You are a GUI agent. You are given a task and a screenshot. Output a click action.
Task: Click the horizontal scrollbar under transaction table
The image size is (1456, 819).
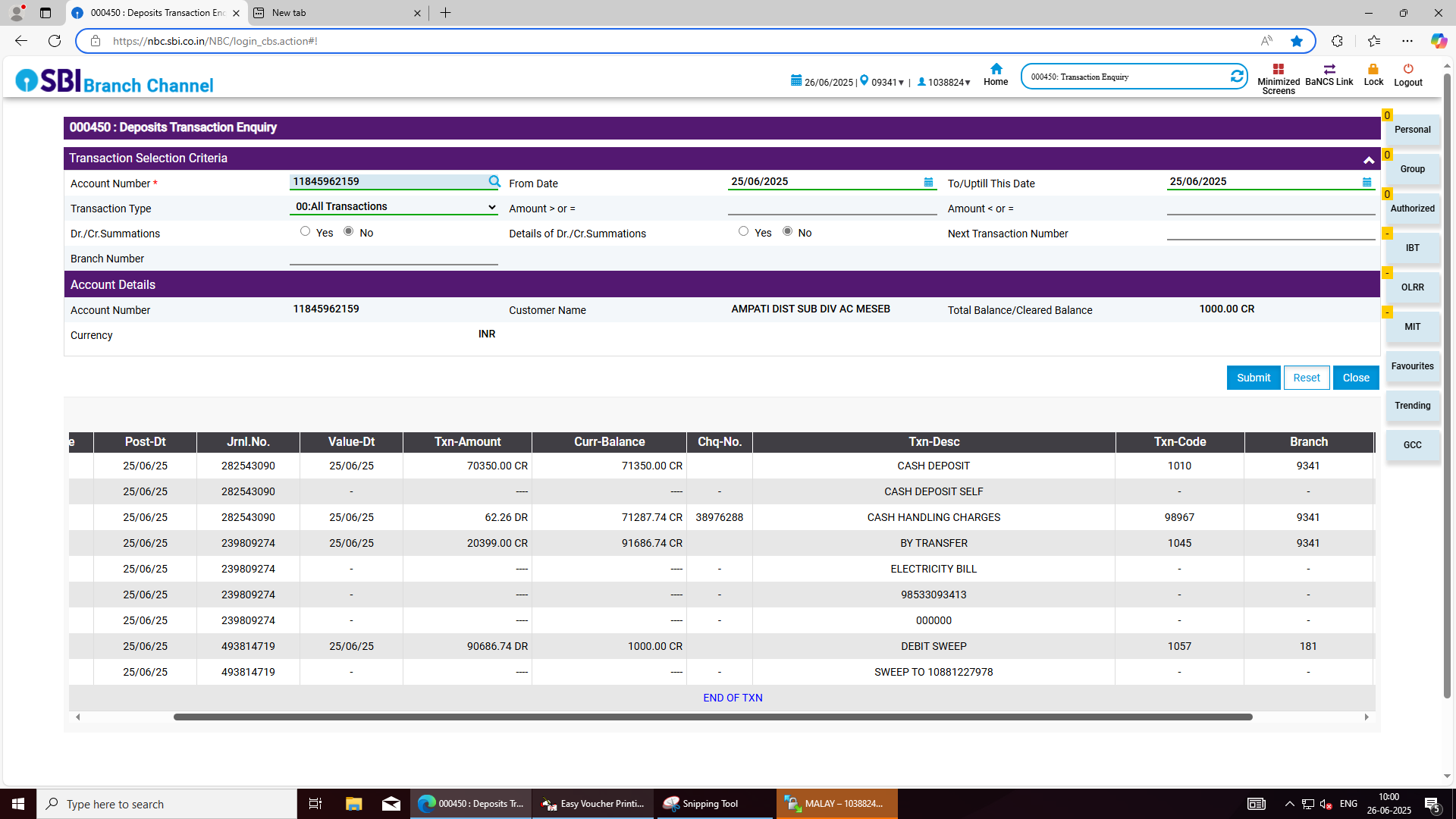click(x=712, y=717)
